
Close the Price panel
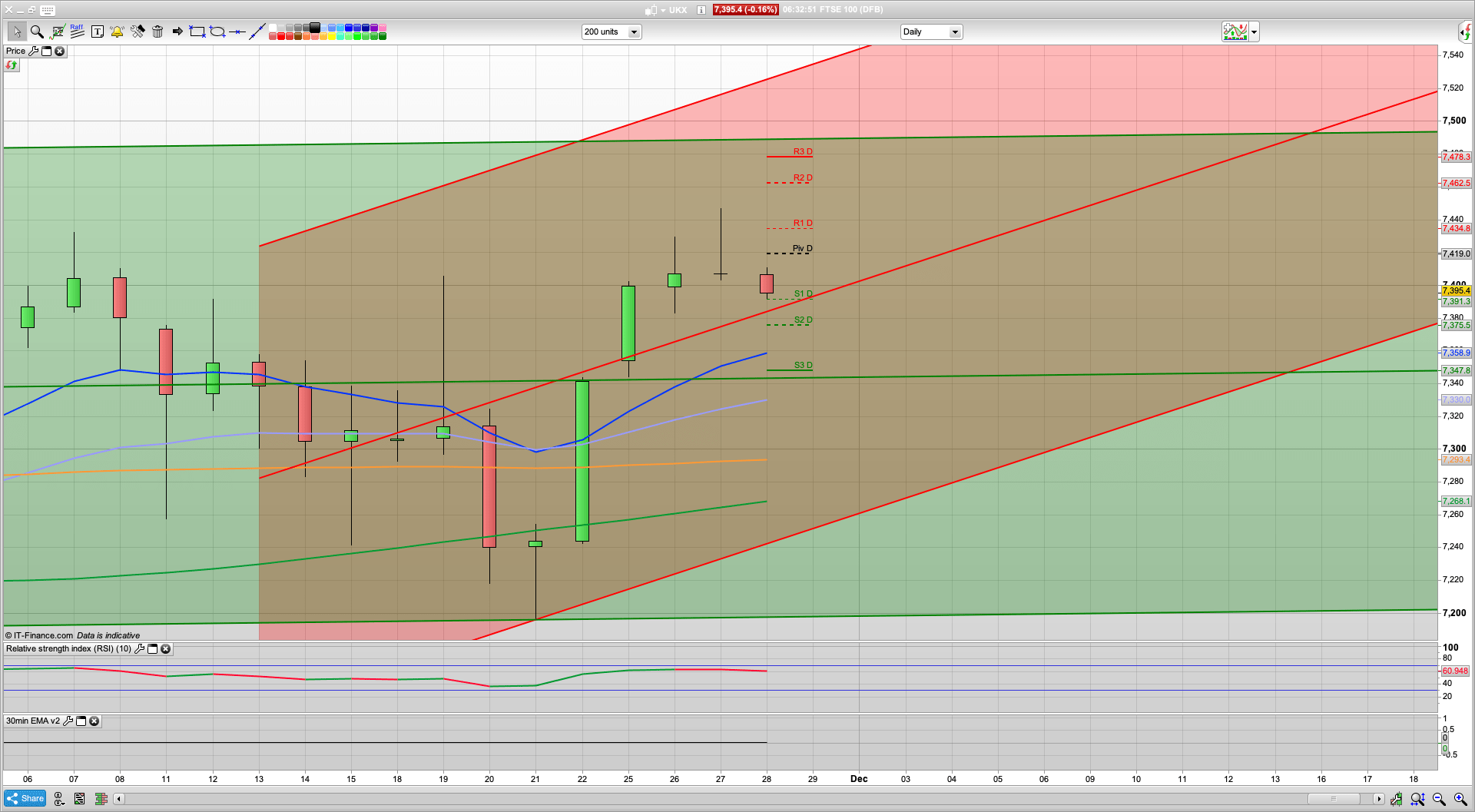(x=59, y=51)
